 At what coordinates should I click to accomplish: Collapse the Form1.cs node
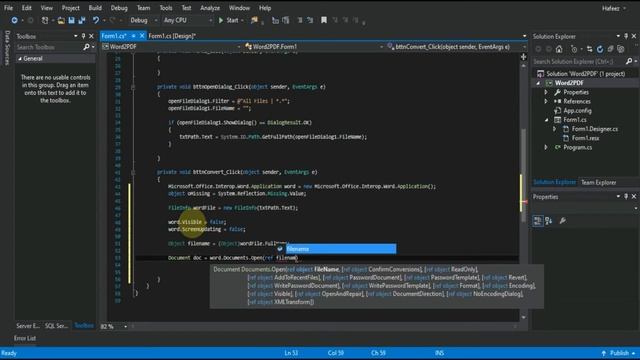coord(547,120)
